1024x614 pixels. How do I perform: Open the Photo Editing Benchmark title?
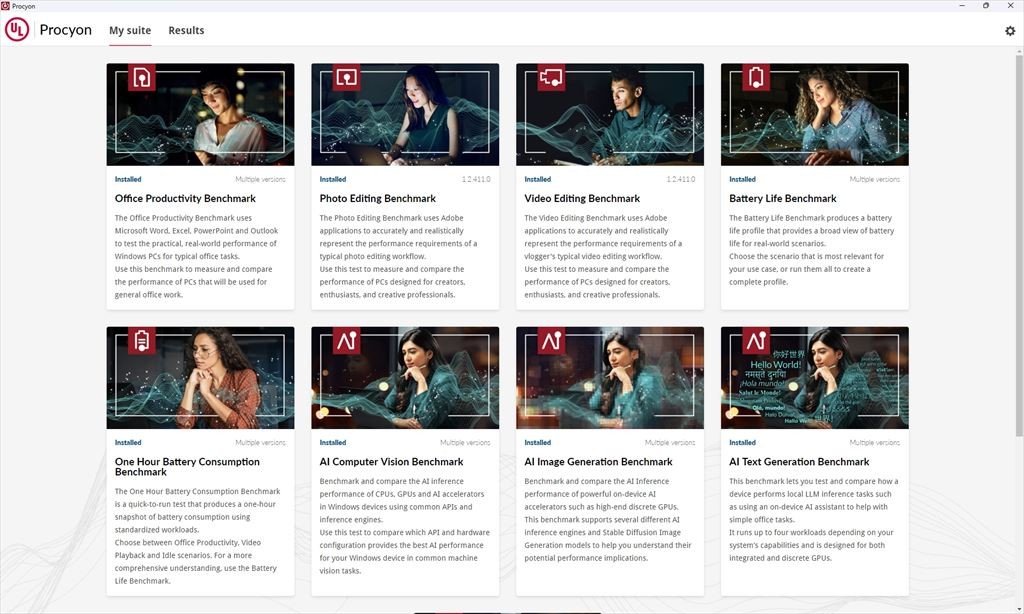(x=377, y=199)
